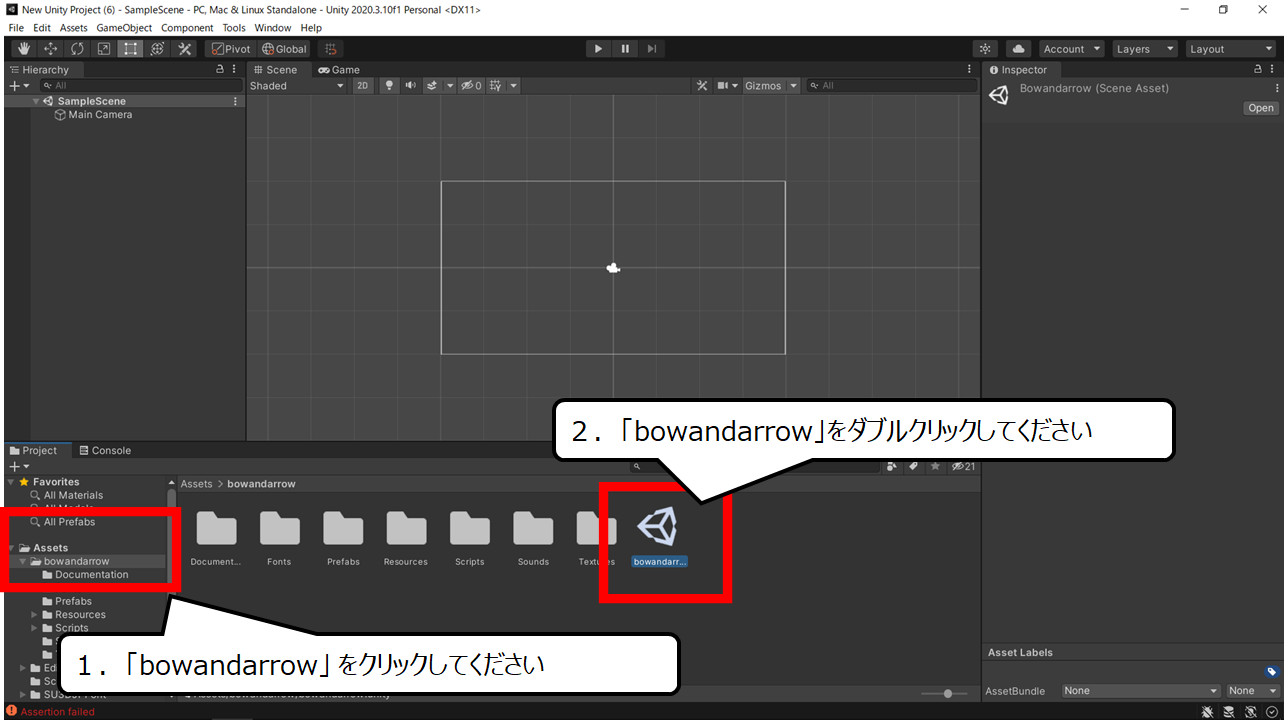Open Gizmos dropdown arrow
1284x720 pixels.
coord(794,86)
